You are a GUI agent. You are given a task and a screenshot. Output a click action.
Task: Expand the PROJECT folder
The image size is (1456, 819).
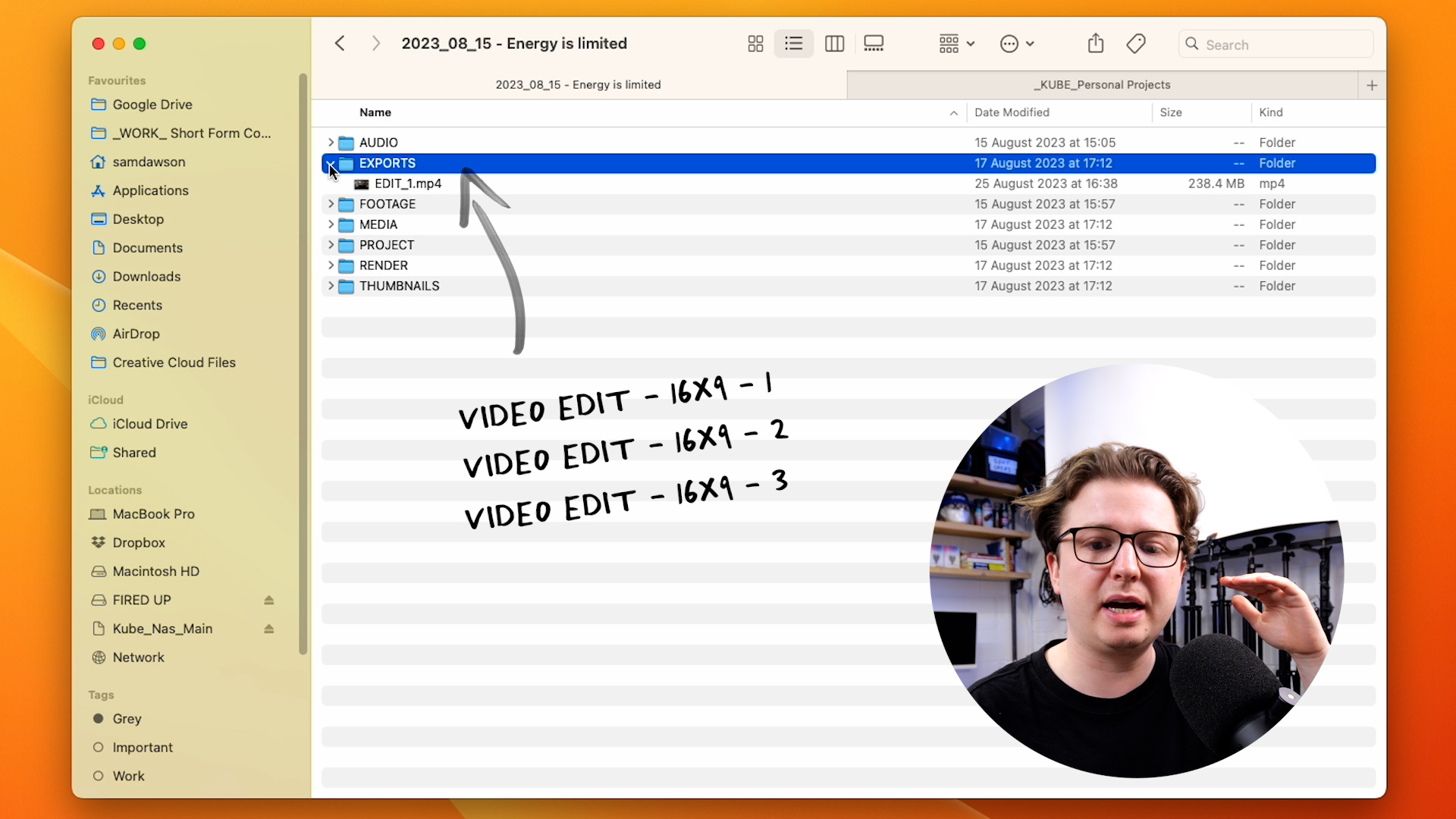point(331,245)
